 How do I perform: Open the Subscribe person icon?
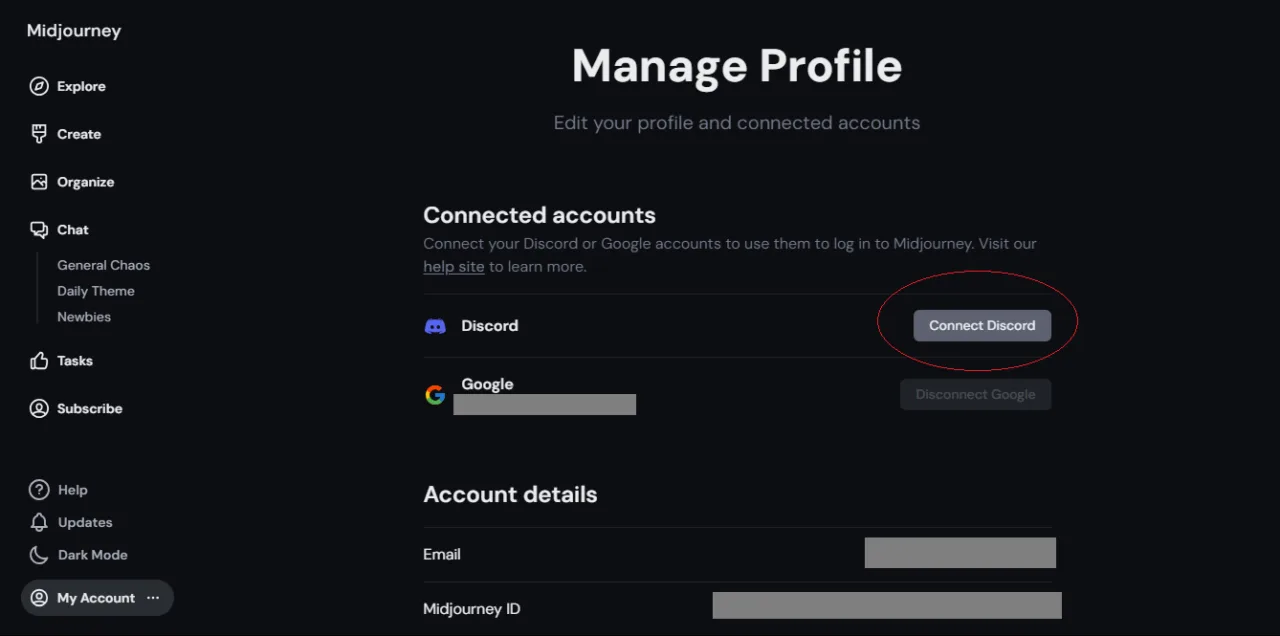pos(39,409)
